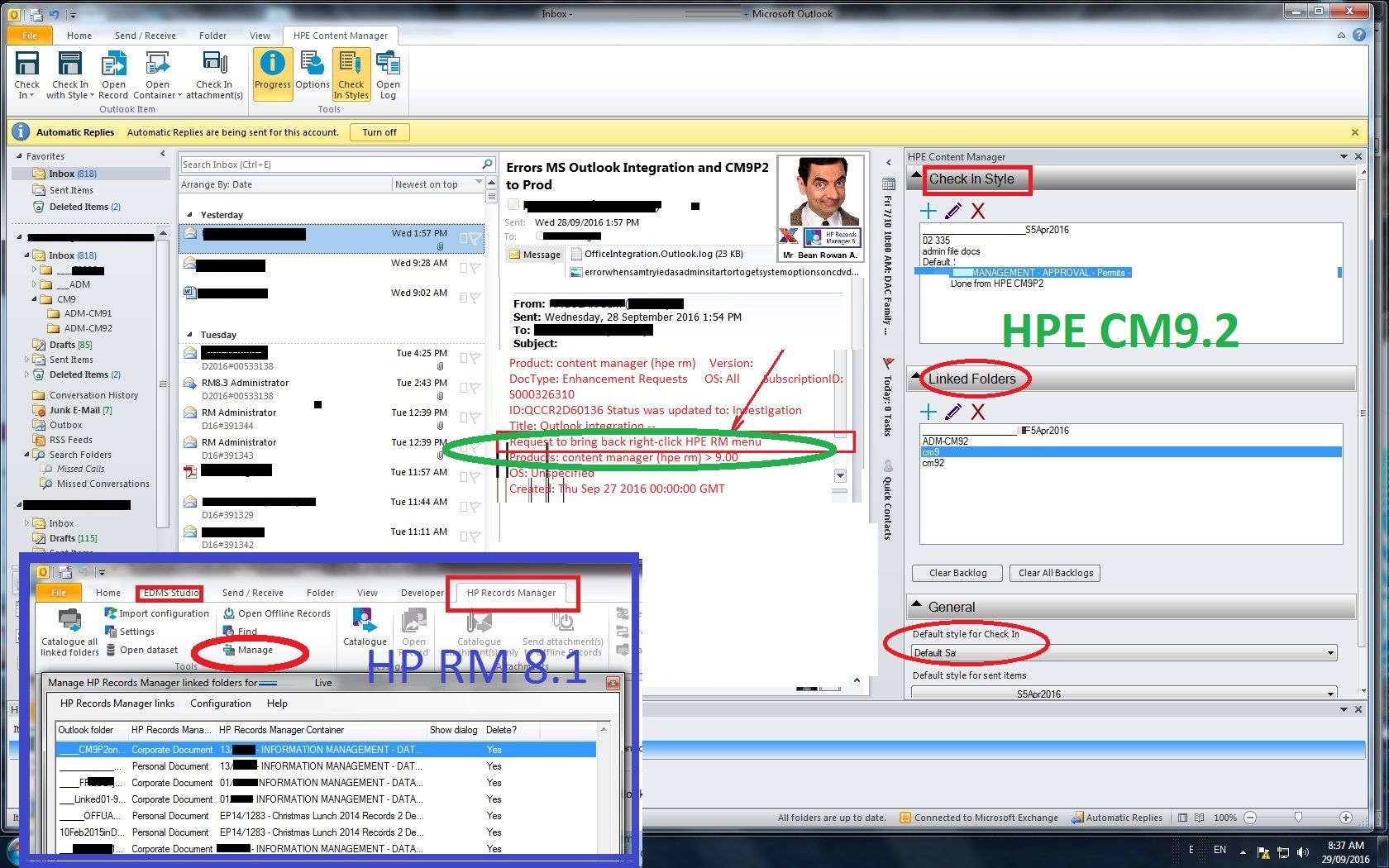Open the File tab in Outlook
The height and width of the screenshot is (868, 1389).
[30, 36]
